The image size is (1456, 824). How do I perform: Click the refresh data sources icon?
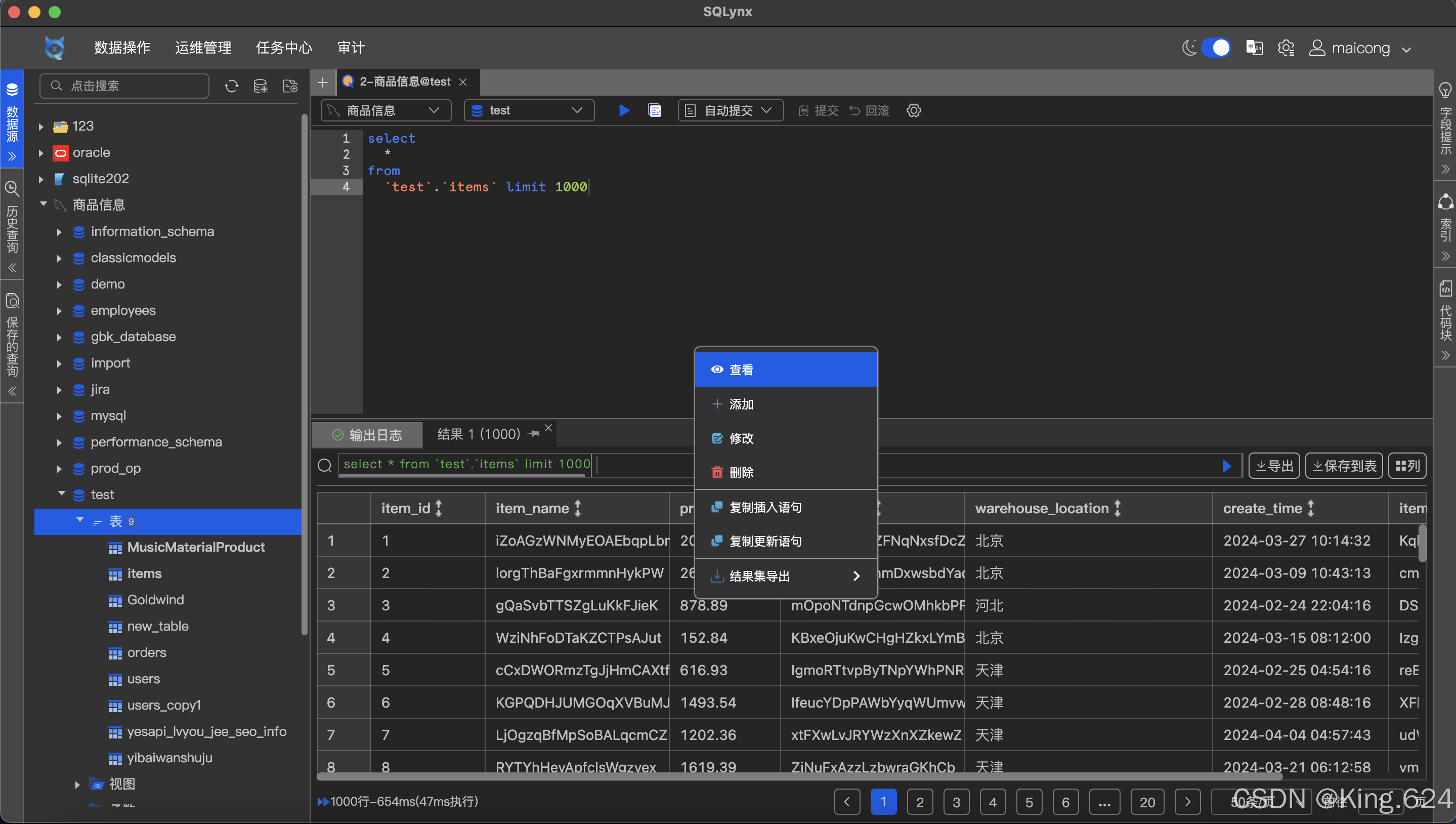(x=231, y=86)
